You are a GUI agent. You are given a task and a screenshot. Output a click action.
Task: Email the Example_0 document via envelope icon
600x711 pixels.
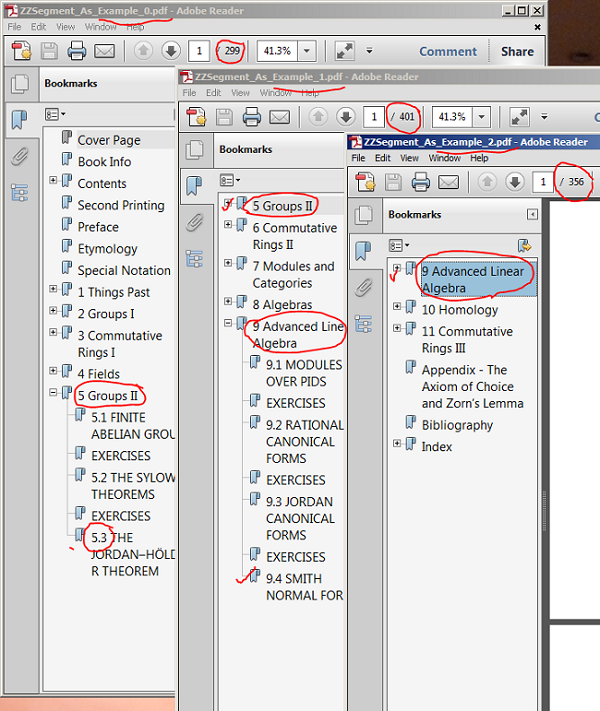click(104, 51)
